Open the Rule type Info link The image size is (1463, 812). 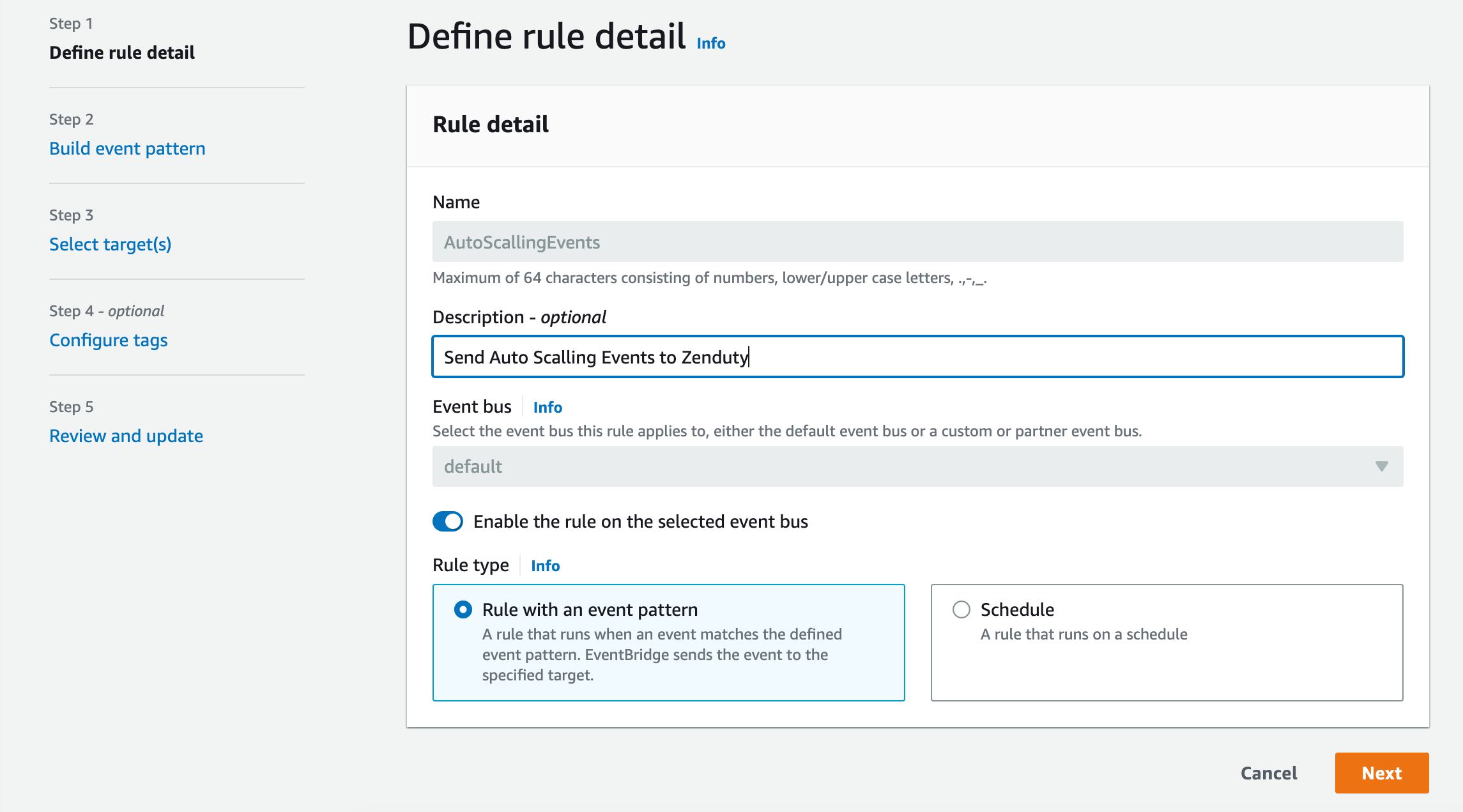tap(545, 565)
